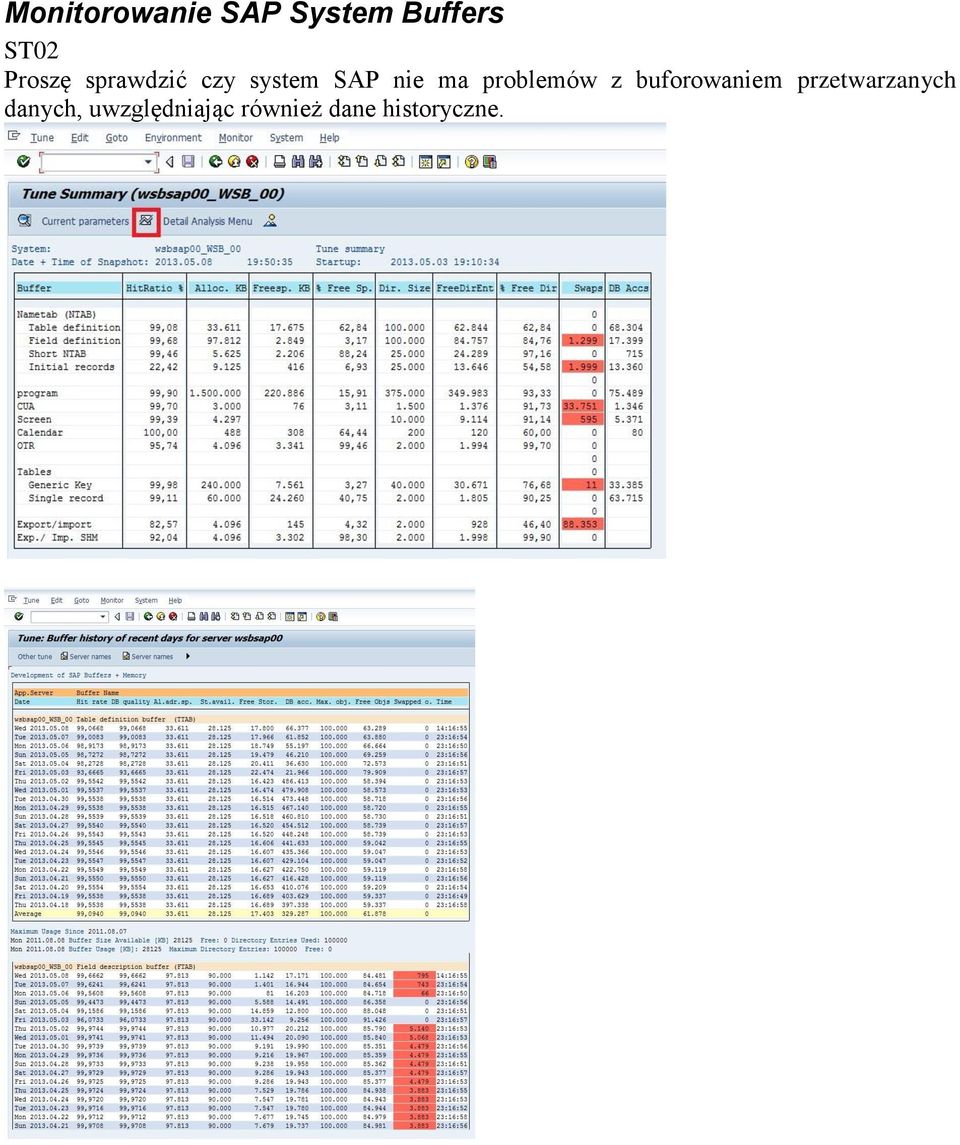Open Help icon in Buffer history toolbar
Screen dimensions: 960x1145
320,616
